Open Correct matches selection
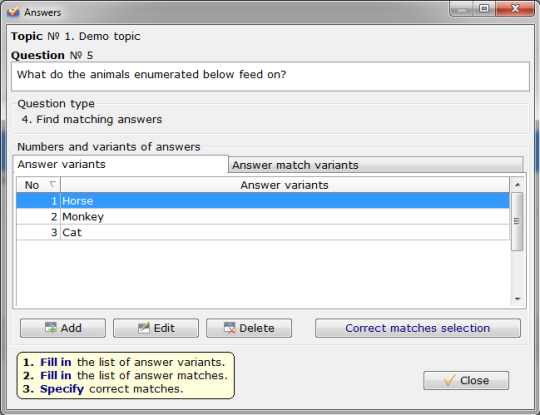The image size is (540, 415). 417,328
